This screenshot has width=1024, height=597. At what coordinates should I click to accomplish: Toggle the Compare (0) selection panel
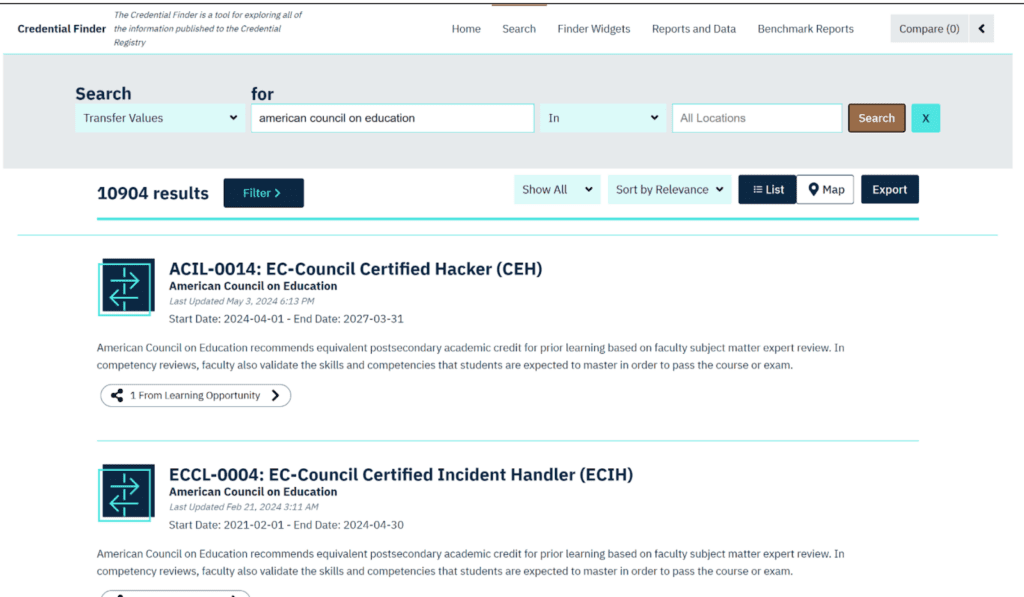point(928,28)
